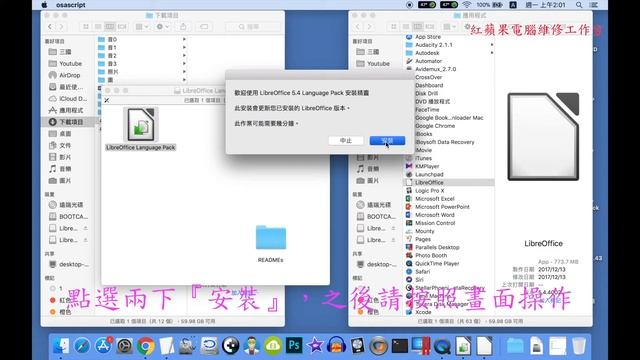Open the READMEs folder in Language Pack window

tap(271, 237)
